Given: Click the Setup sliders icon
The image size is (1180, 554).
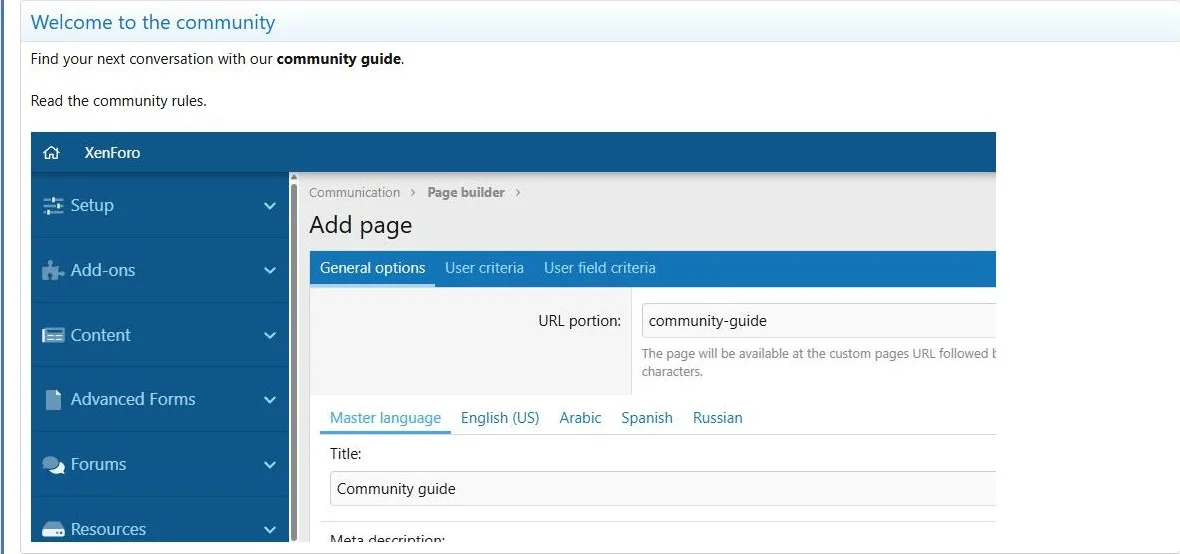Looking at the screenshot, I should pos(53,205).
